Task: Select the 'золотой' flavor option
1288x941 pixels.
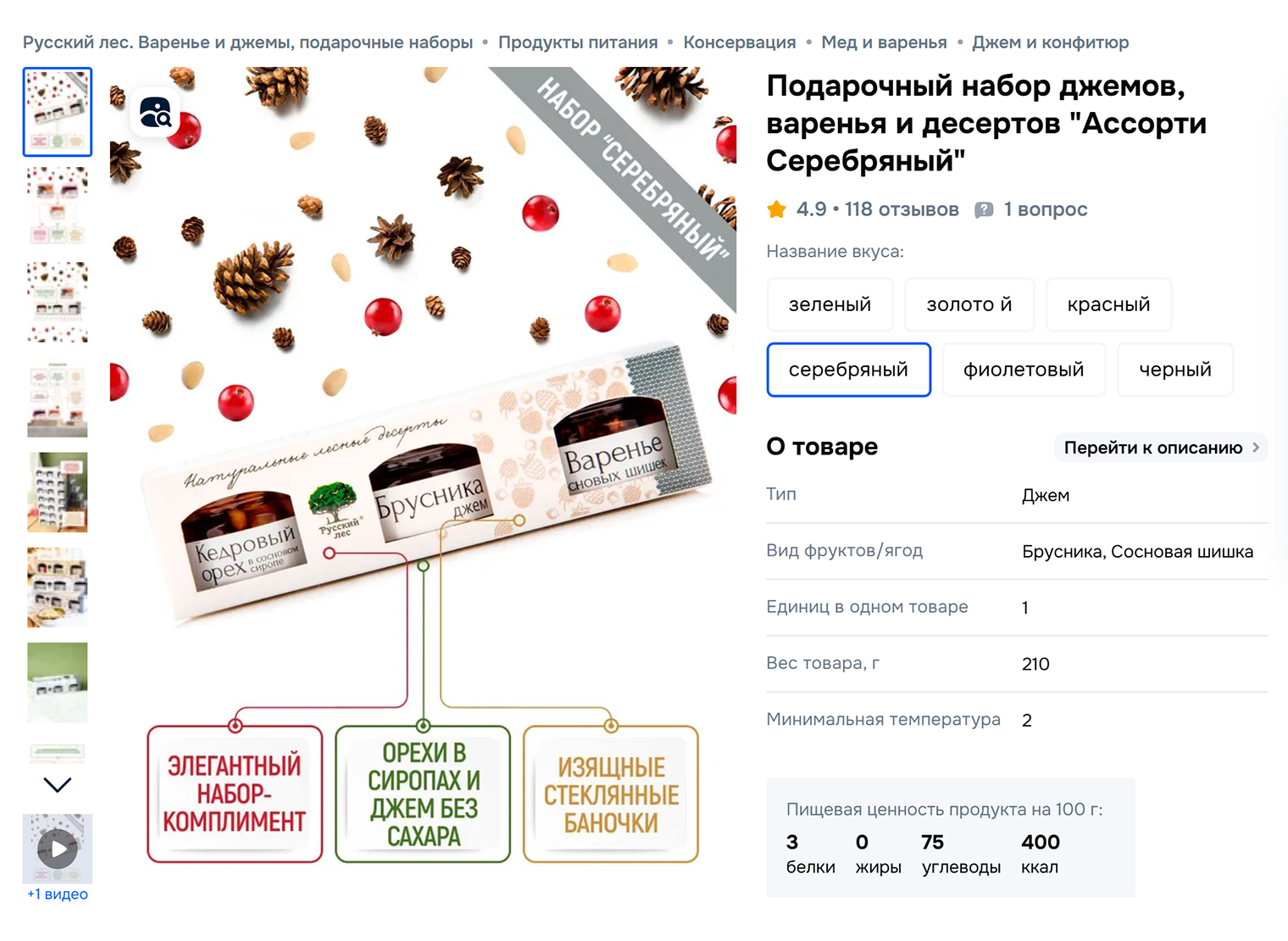Action: (x=969, y=304)
